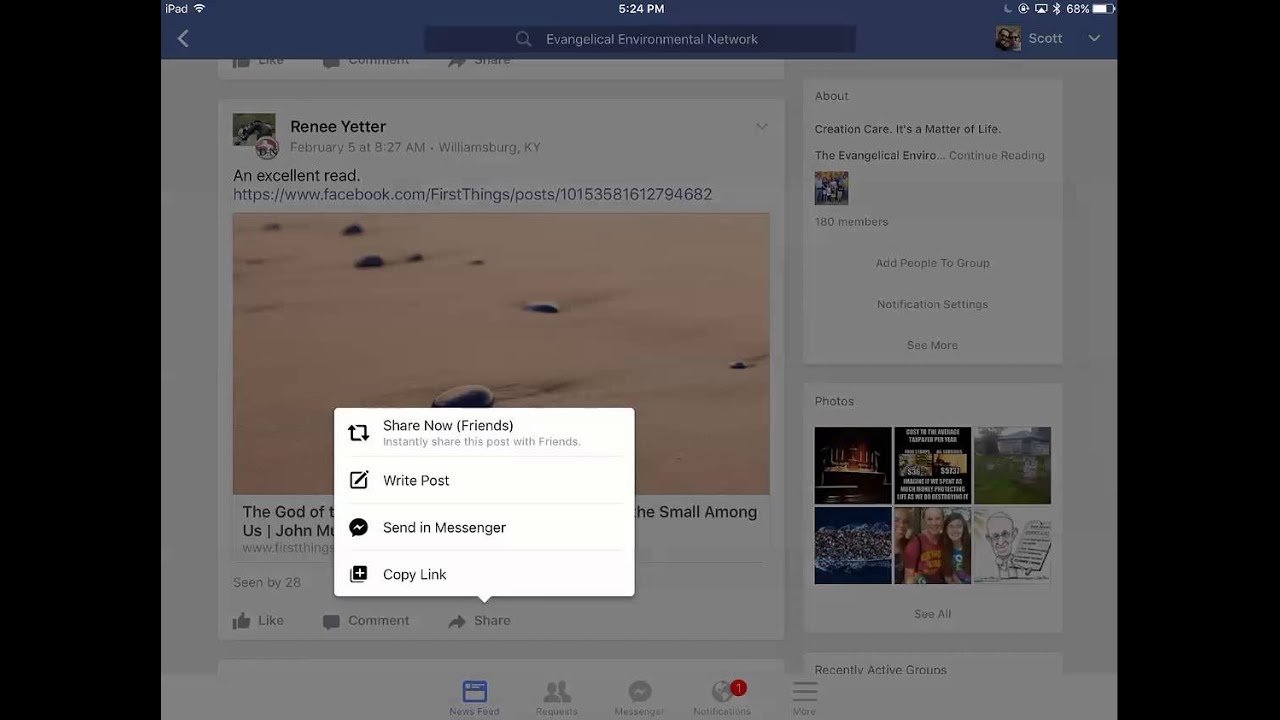1280x720 pixels.
Task: Tap the Recently Active Groups heading
Action: tap(880, 670)
